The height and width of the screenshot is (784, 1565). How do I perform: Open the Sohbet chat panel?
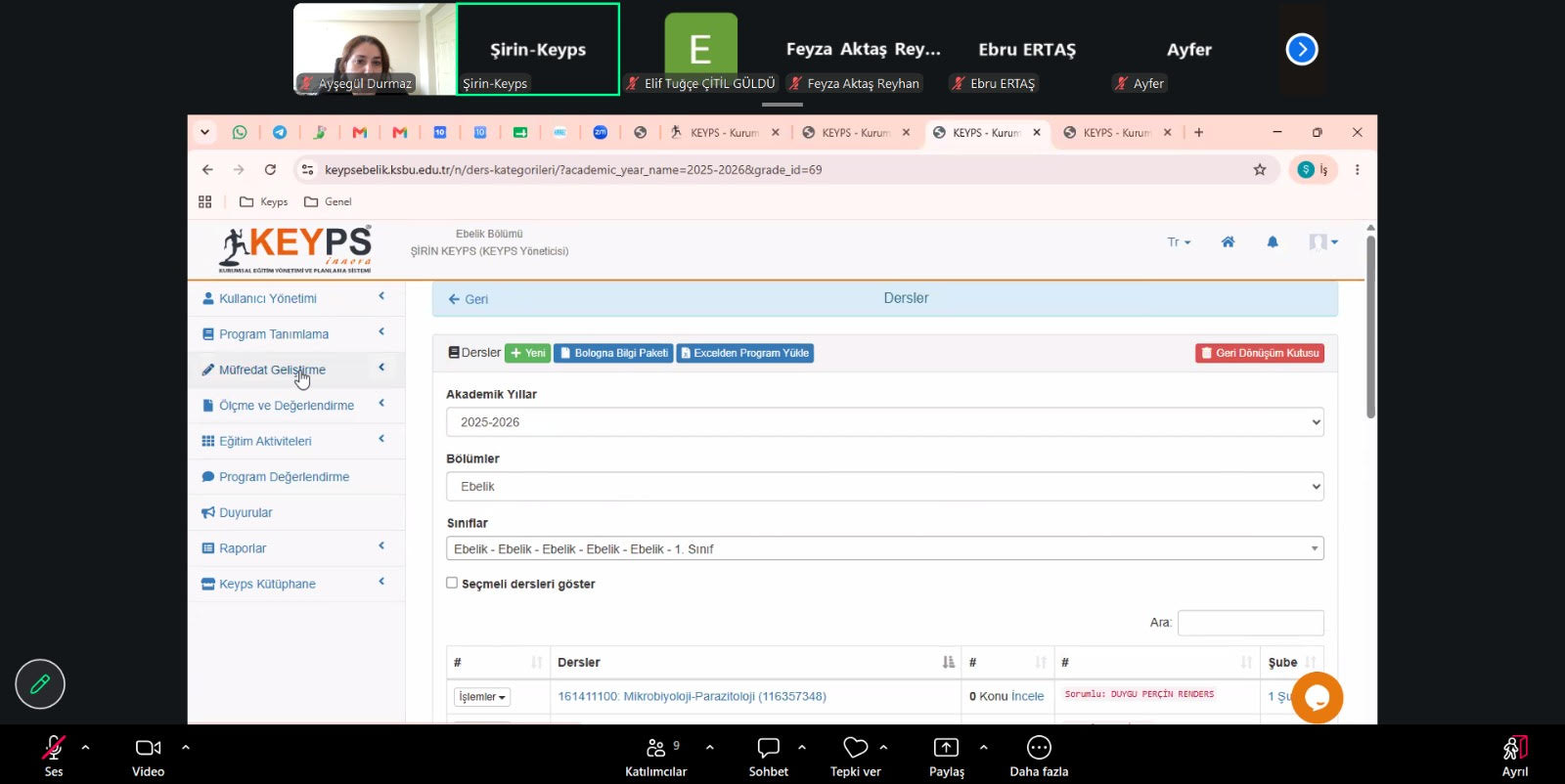coord(769,757)
